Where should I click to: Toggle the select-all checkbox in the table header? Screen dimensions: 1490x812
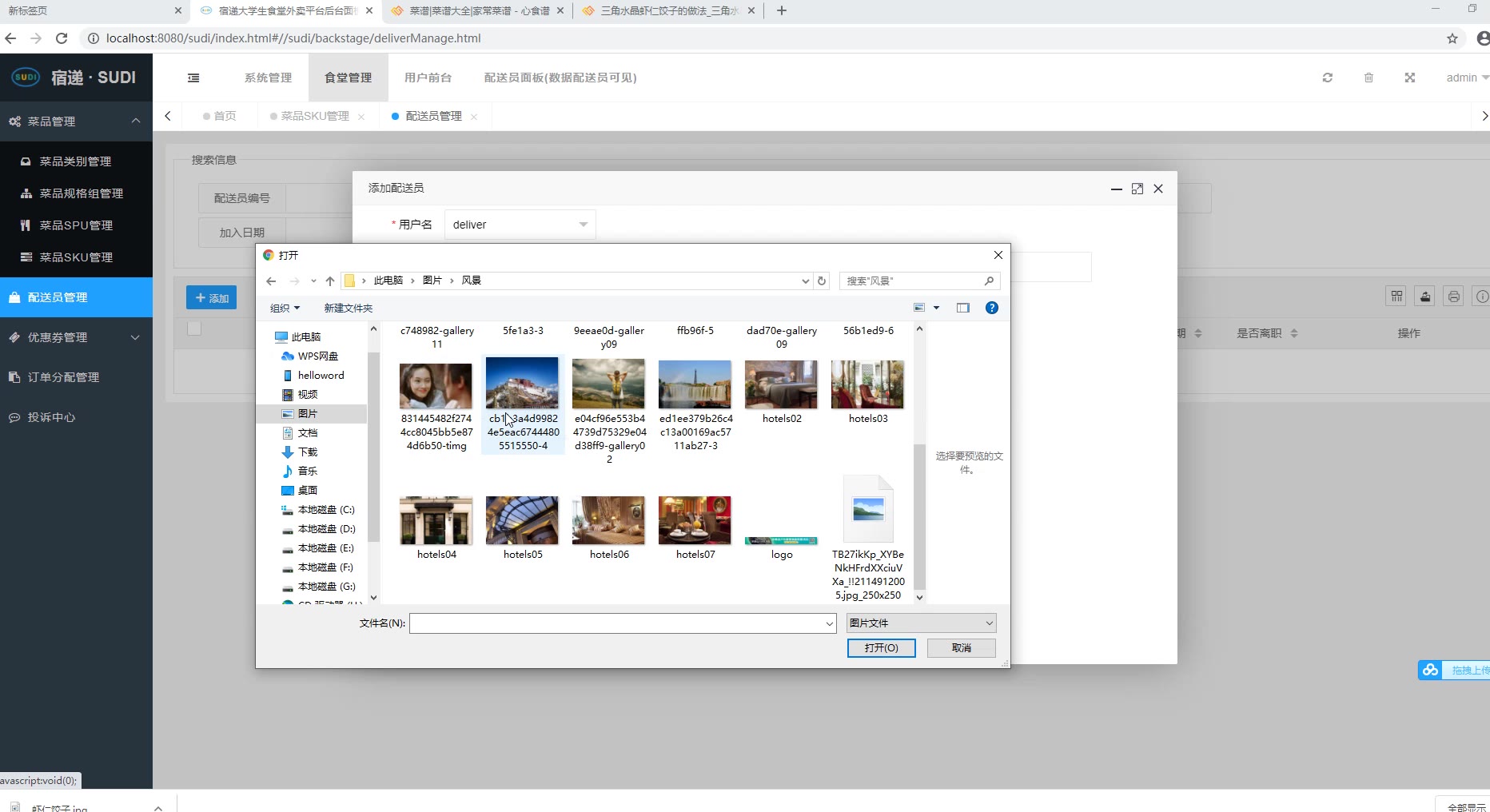click(x=194, y=328)
